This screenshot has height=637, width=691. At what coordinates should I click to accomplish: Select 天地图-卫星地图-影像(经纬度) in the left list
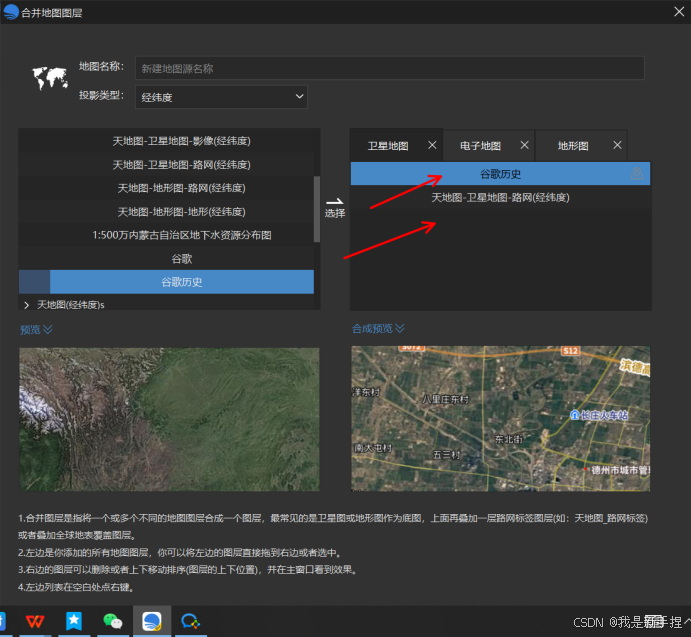click(166, 141)
